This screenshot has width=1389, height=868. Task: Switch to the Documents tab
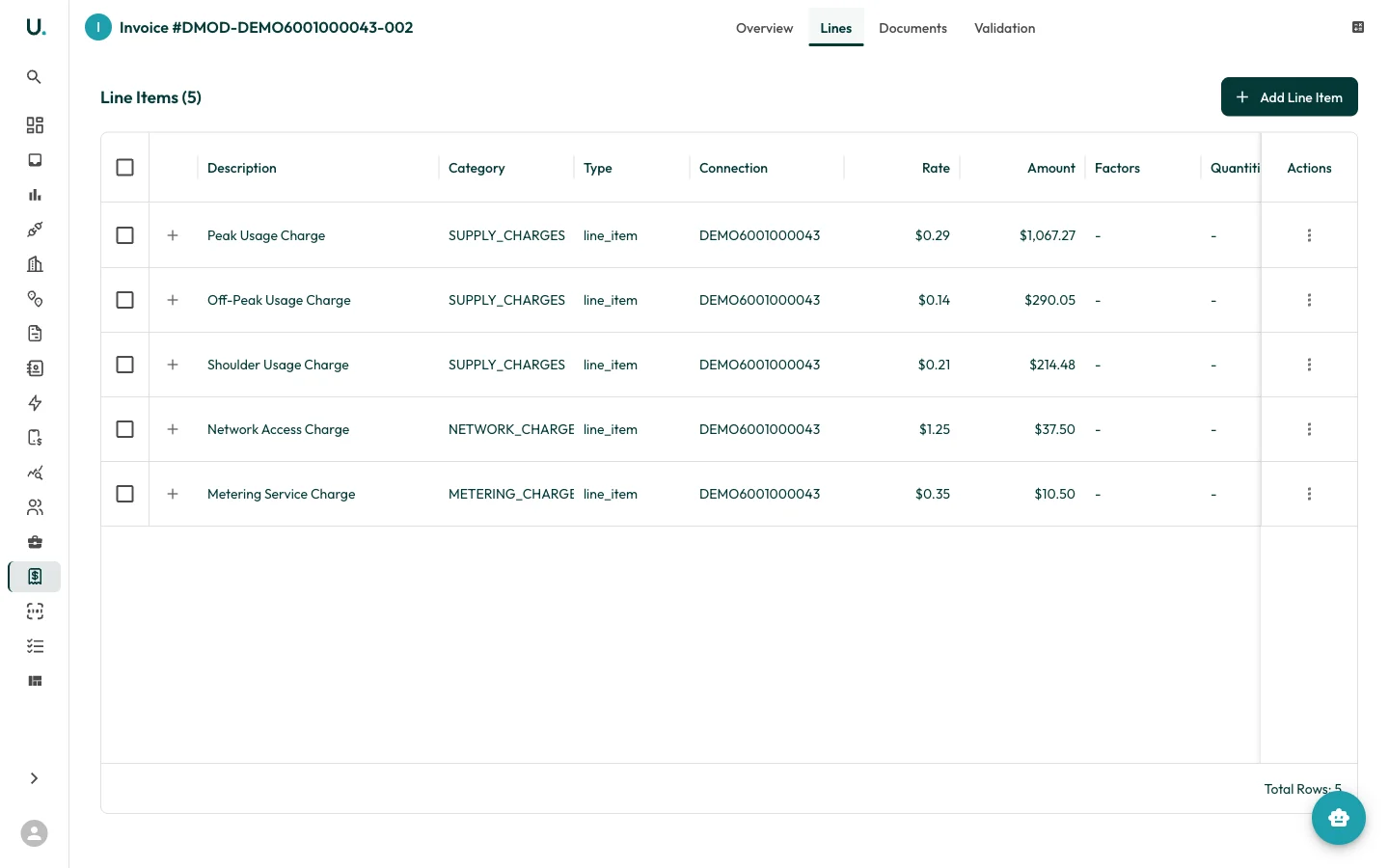click(x=912, y=28)
